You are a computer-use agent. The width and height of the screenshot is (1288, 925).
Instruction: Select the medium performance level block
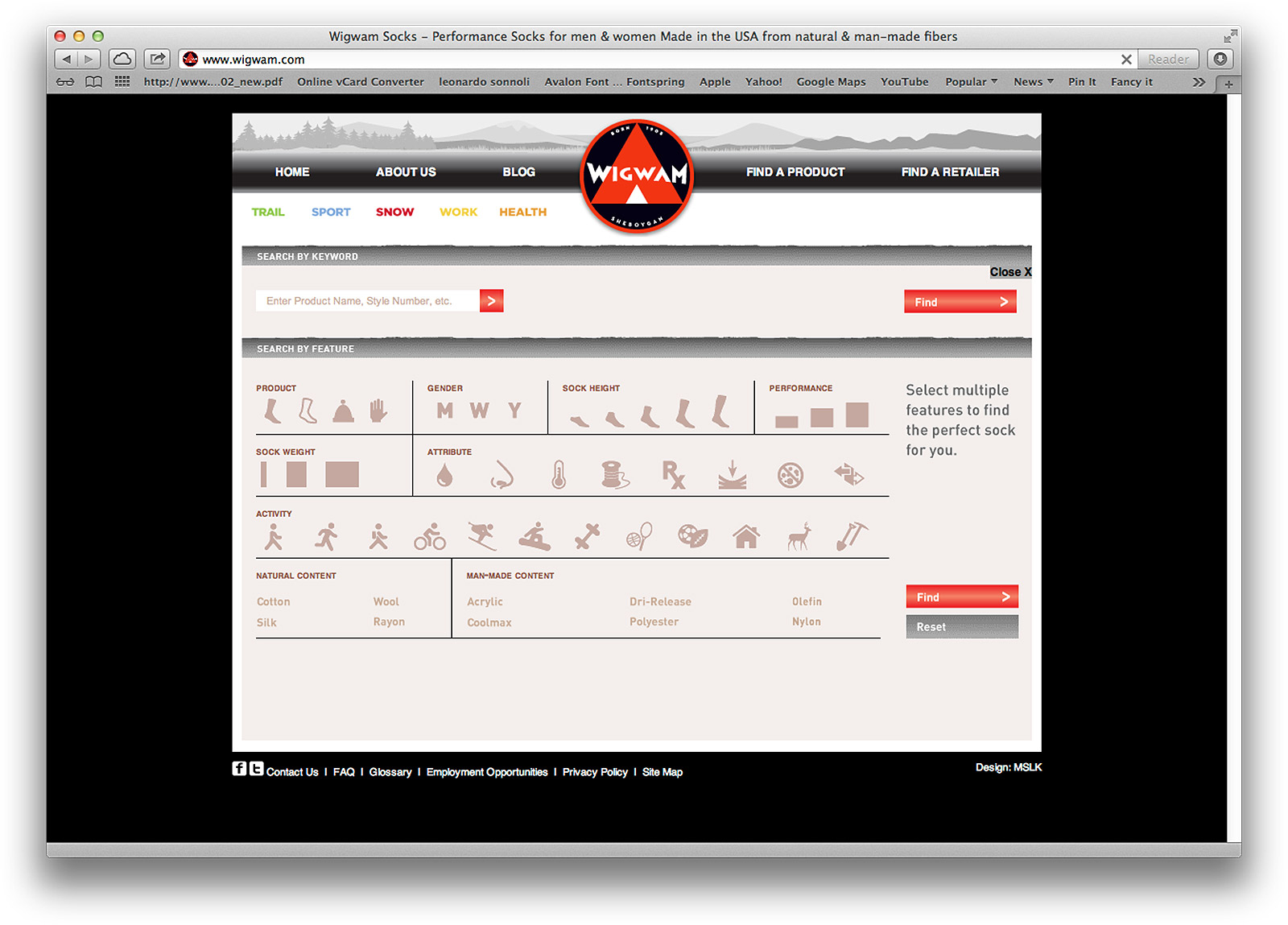coord(822,418)
